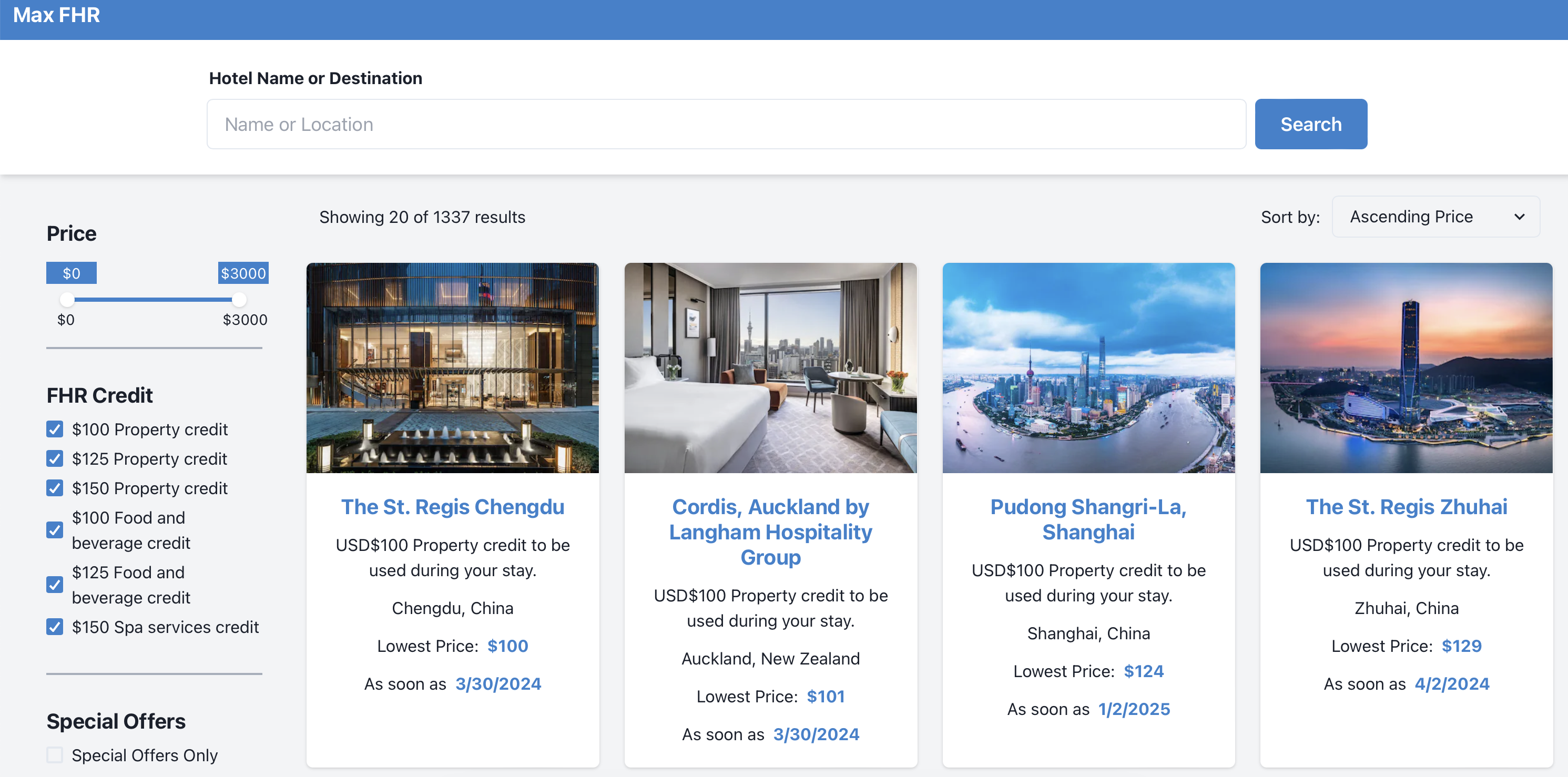The height and width of the screenshot is (777, 1568).
Task: Open The St. Regis Chengdu hotel photo
Action: (452, 367)
